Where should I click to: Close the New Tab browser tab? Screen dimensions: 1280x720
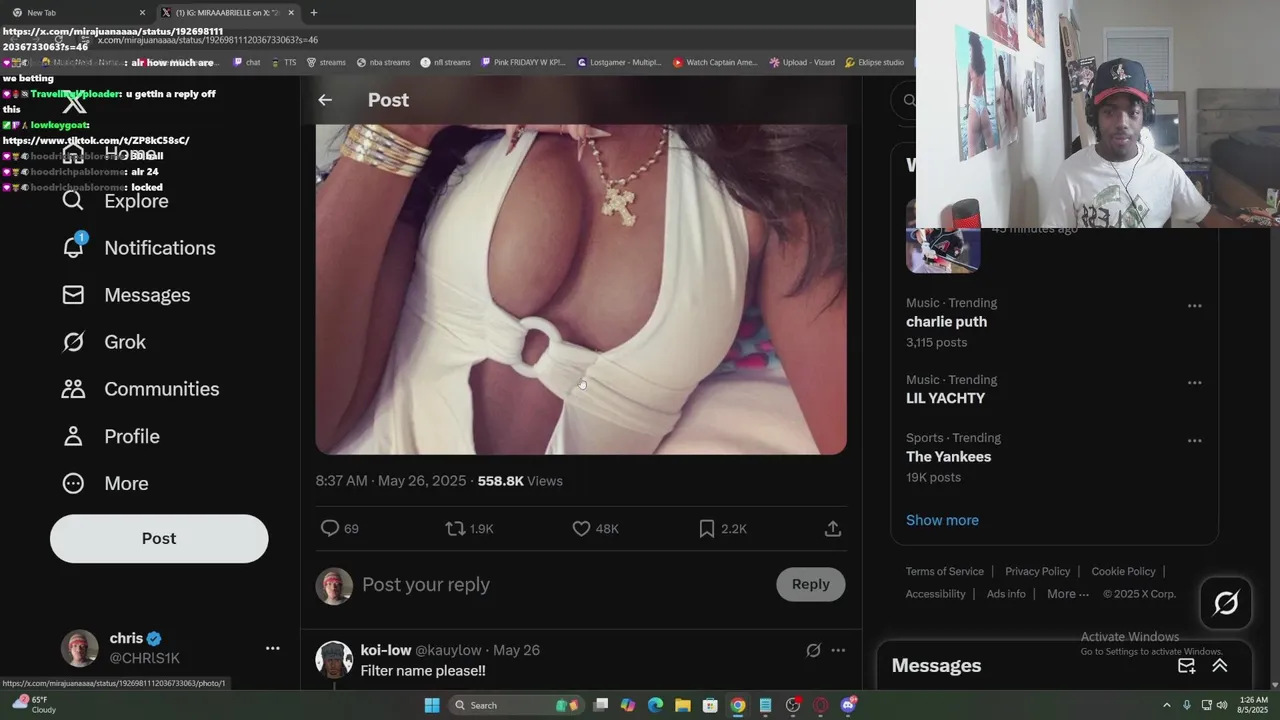[x=141, y=12]
